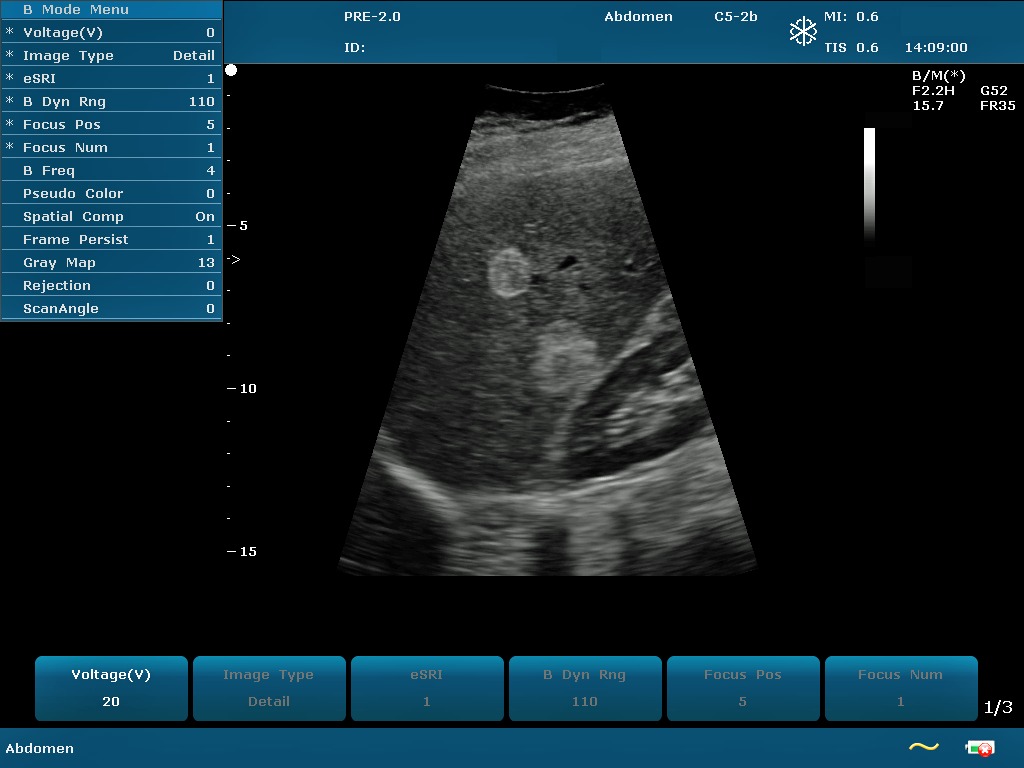Select the Rejection menu row
This screenshot has width=1024, height=768.
111,286
